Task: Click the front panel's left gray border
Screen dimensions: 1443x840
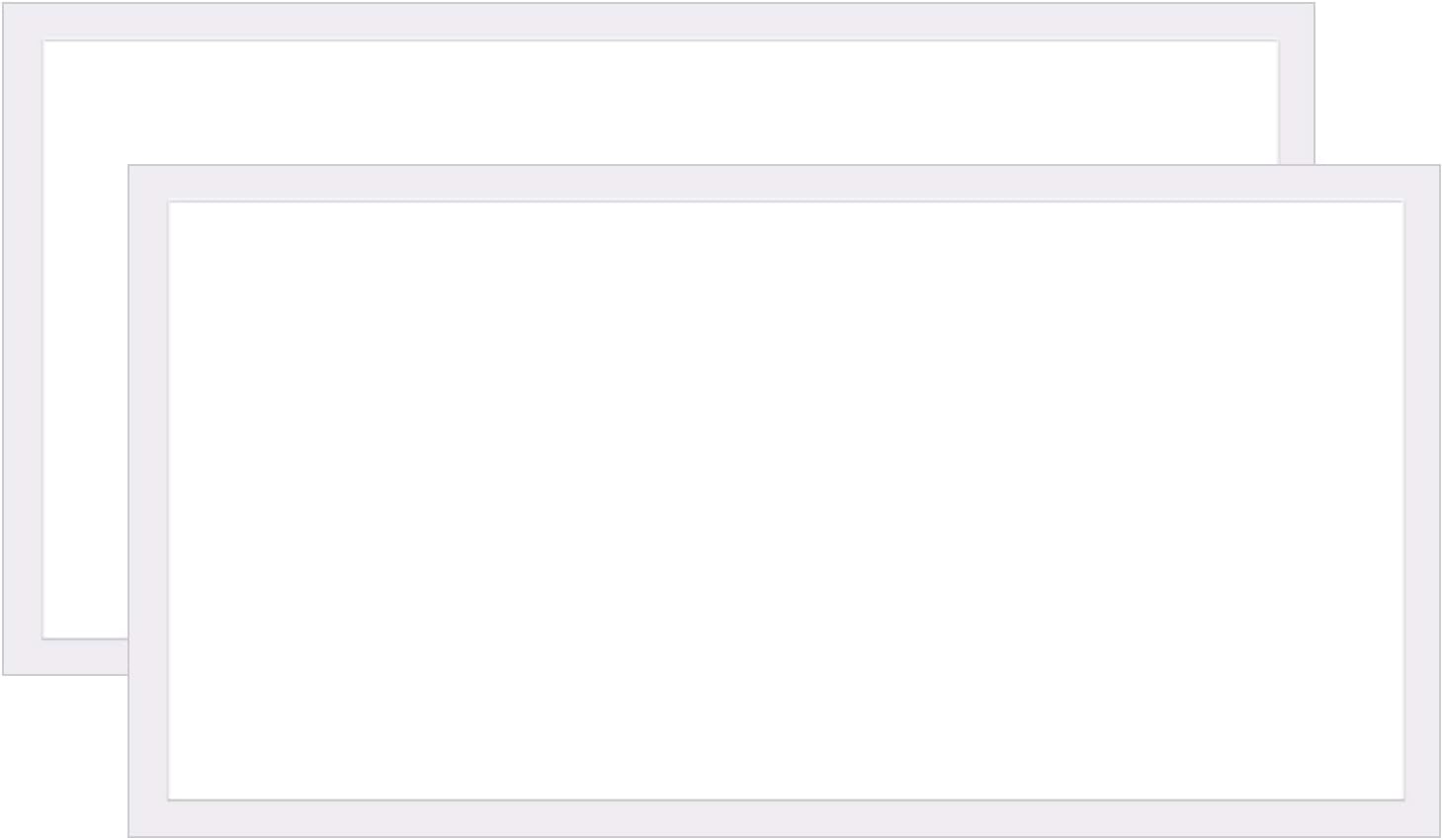Action: point(148,500)
